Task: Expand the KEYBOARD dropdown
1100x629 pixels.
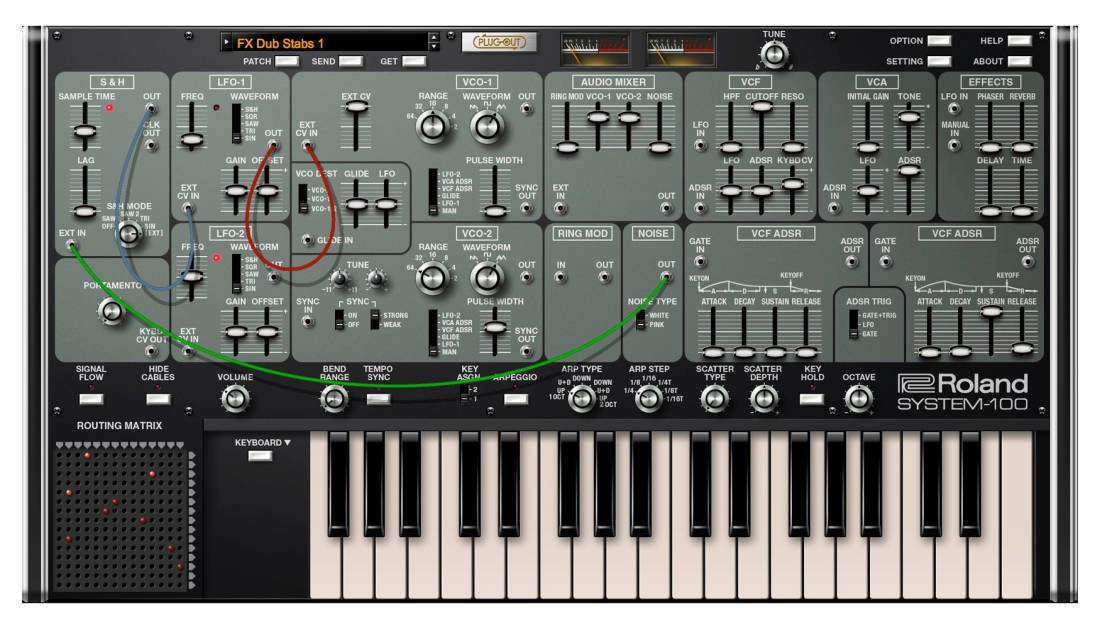Action: (x=262, y=456)
